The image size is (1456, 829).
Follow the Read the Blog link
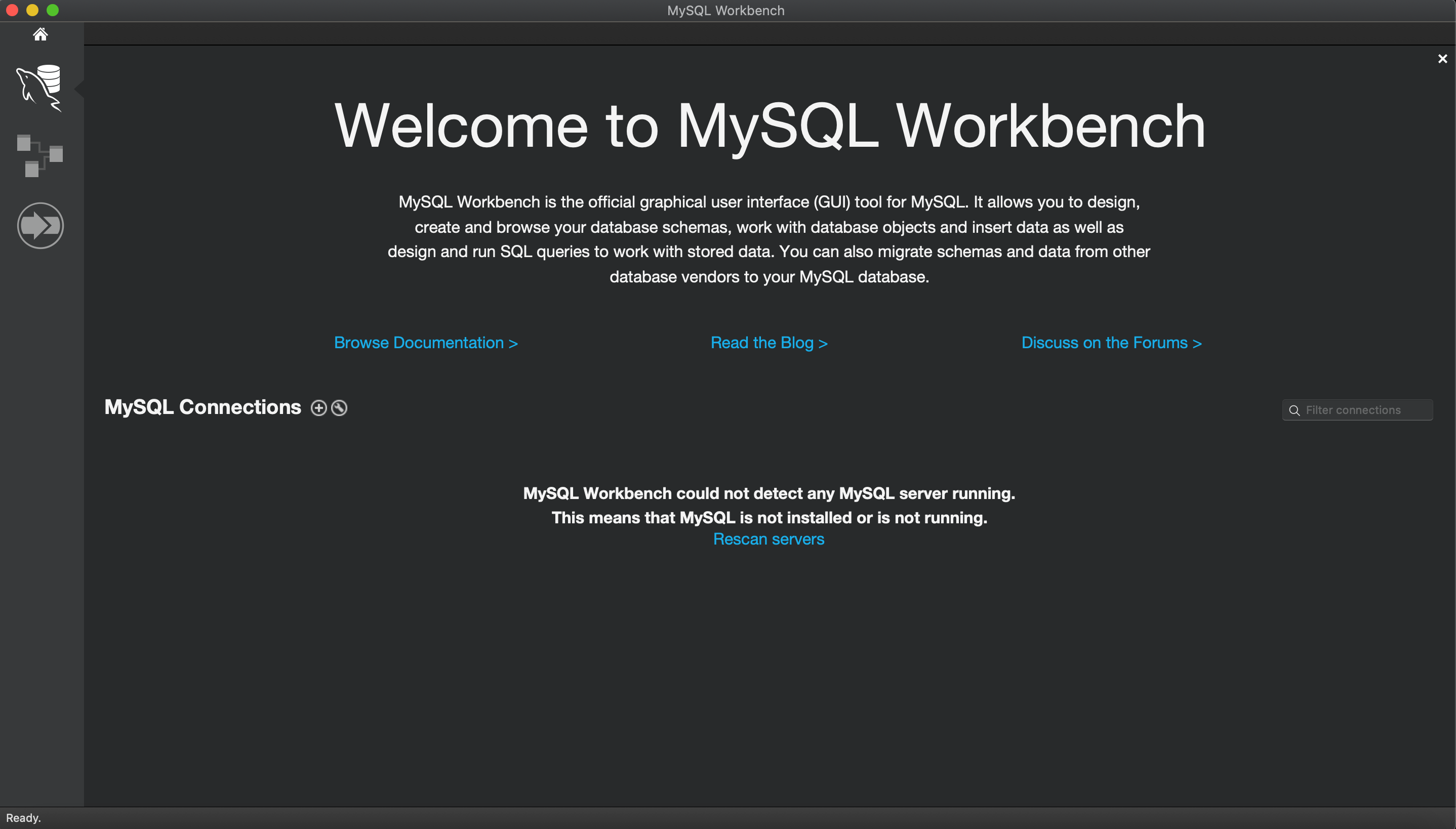[x=769, y=342]
